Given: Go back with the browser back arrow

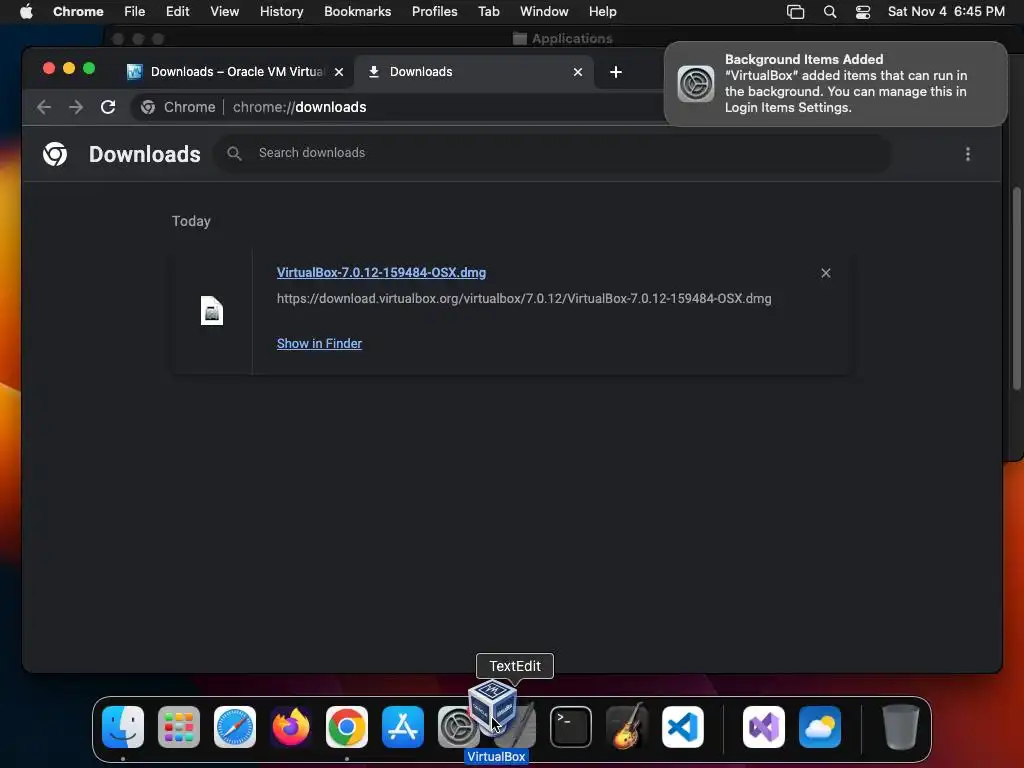Looking at the screenshot, I should (44, 107).
